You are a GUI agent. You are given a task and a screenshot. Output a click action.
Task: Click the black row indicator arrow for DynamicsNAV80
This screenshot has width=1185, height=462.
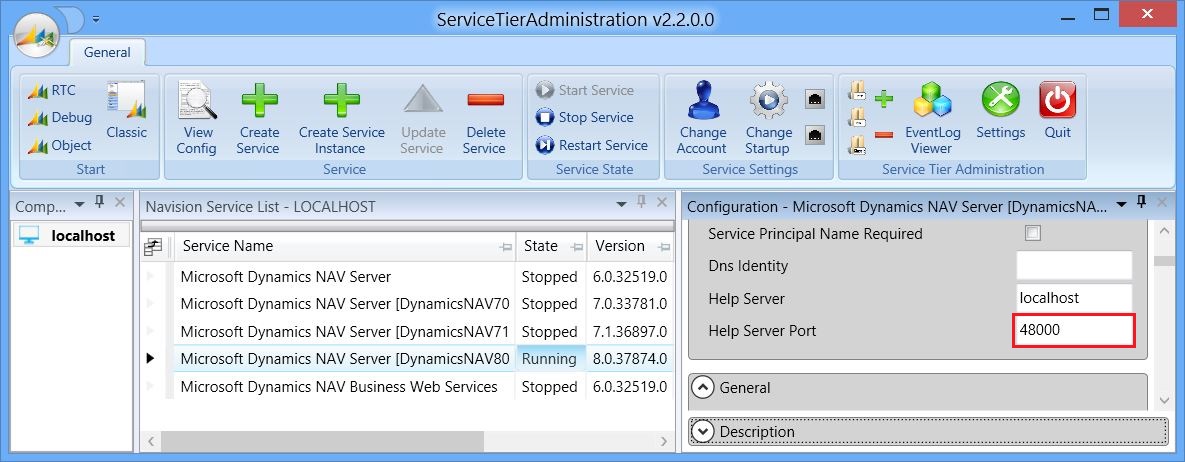(150, 358)
